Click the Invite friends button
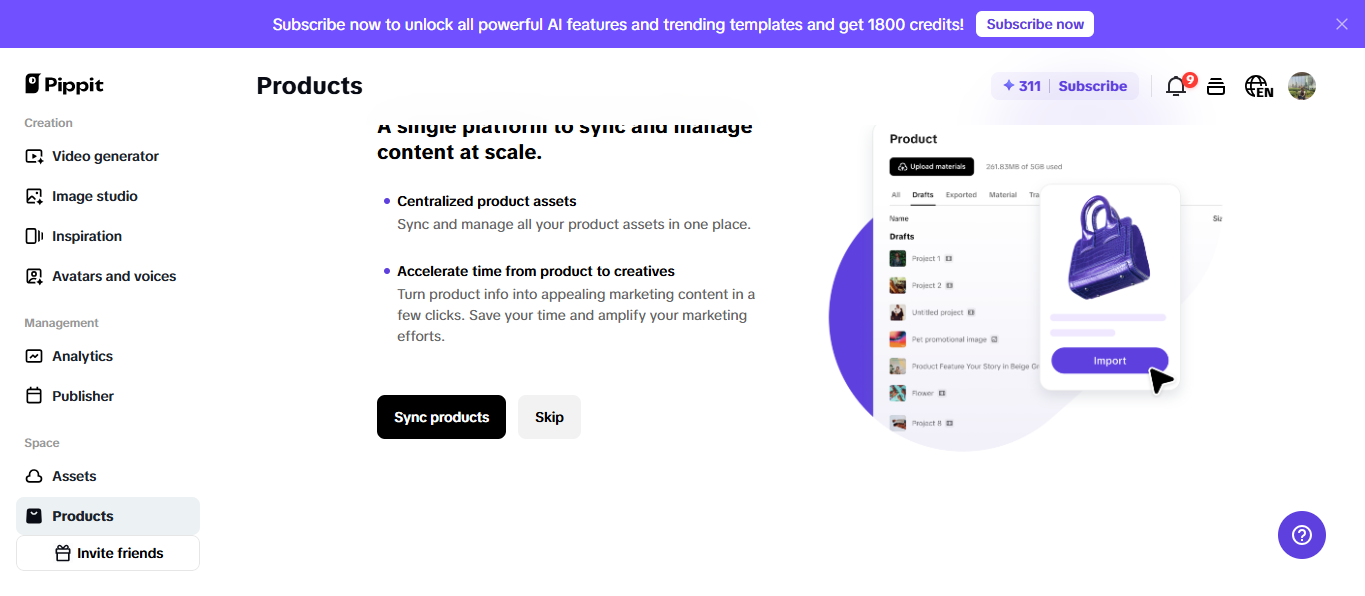 coord(108,553)
